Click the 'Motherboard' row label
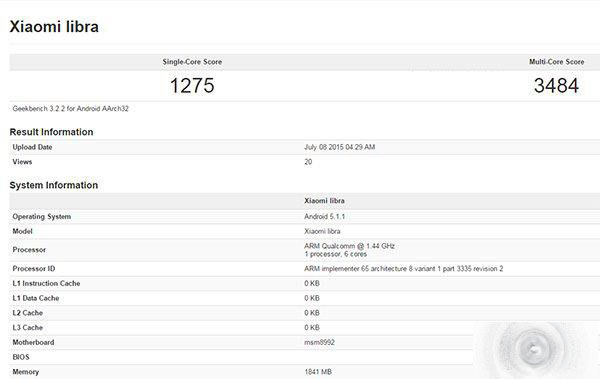Image resolution: width=600 pixels, height=379 pixels. [33, 343]
